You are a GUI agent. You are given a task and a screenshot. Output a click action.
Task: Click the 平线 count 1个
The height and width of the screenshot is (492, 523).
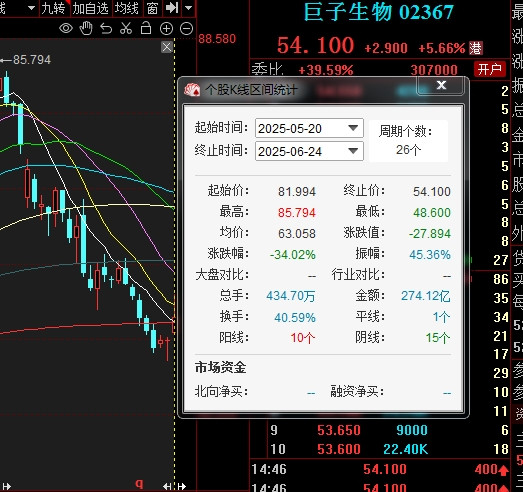442,317
